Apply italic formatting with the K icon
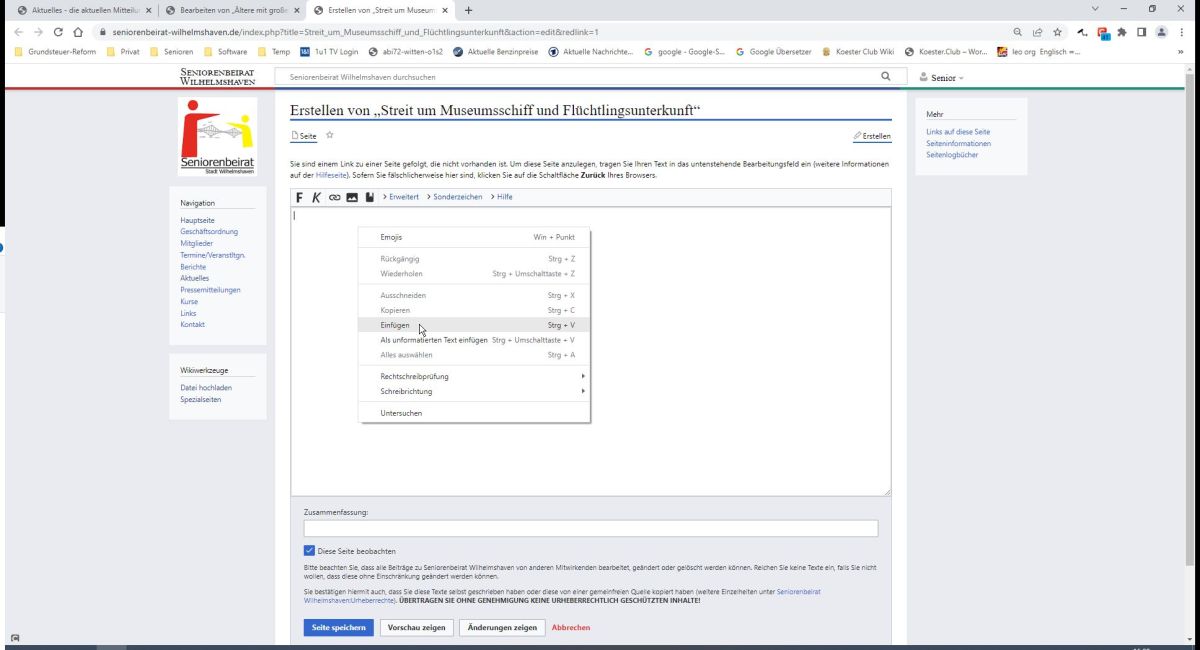 [316, 197]
